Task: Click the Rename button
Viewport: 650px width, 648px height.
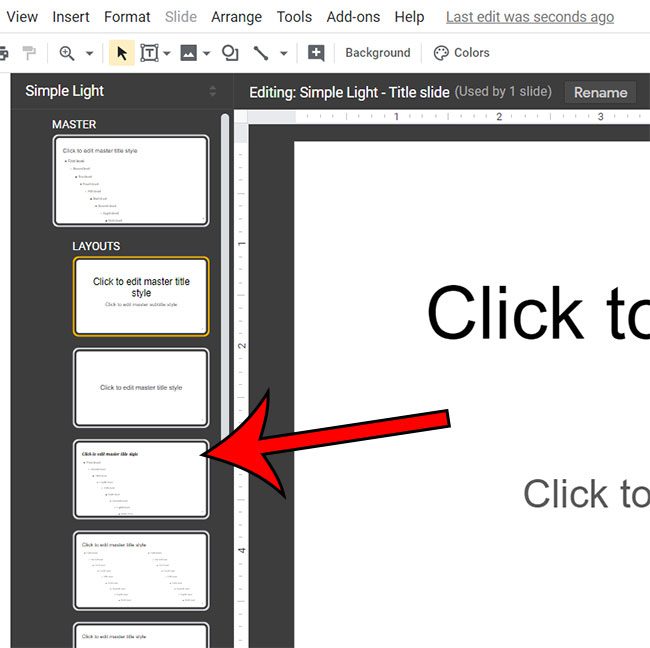Action: [x=600, y=92]
